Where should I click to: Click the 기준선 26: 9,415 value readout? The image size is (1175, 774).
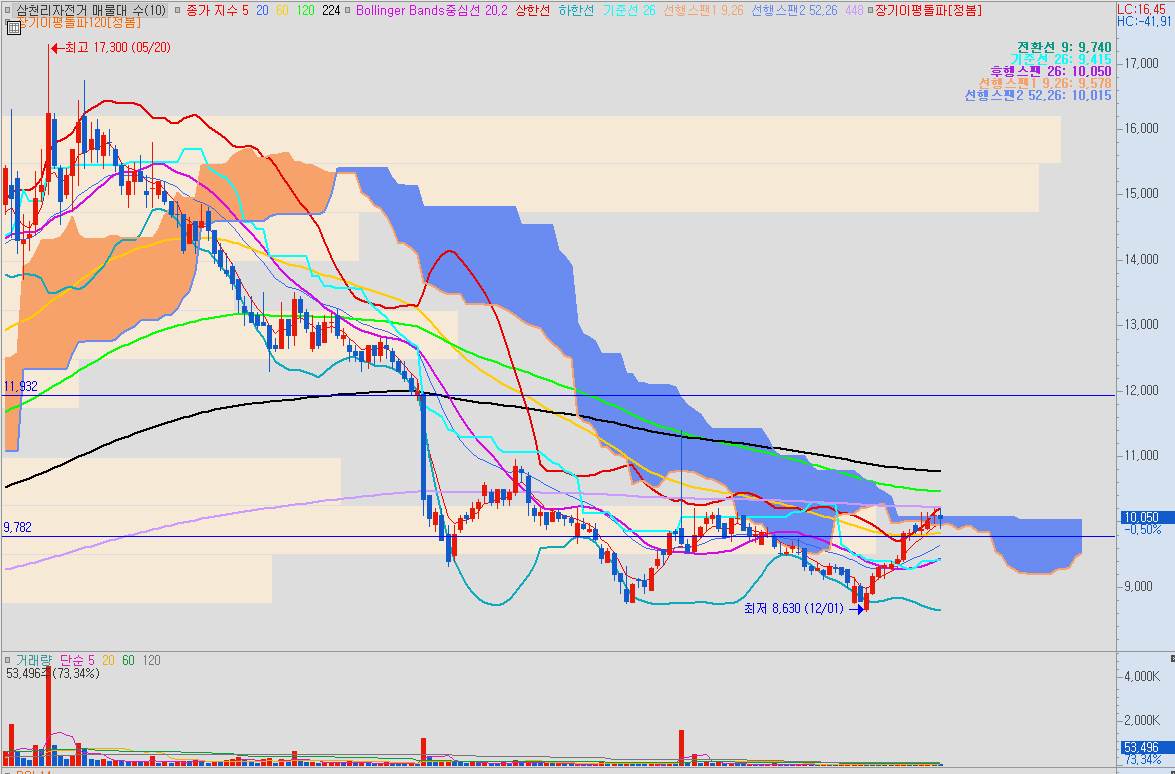coord(1060,59)
